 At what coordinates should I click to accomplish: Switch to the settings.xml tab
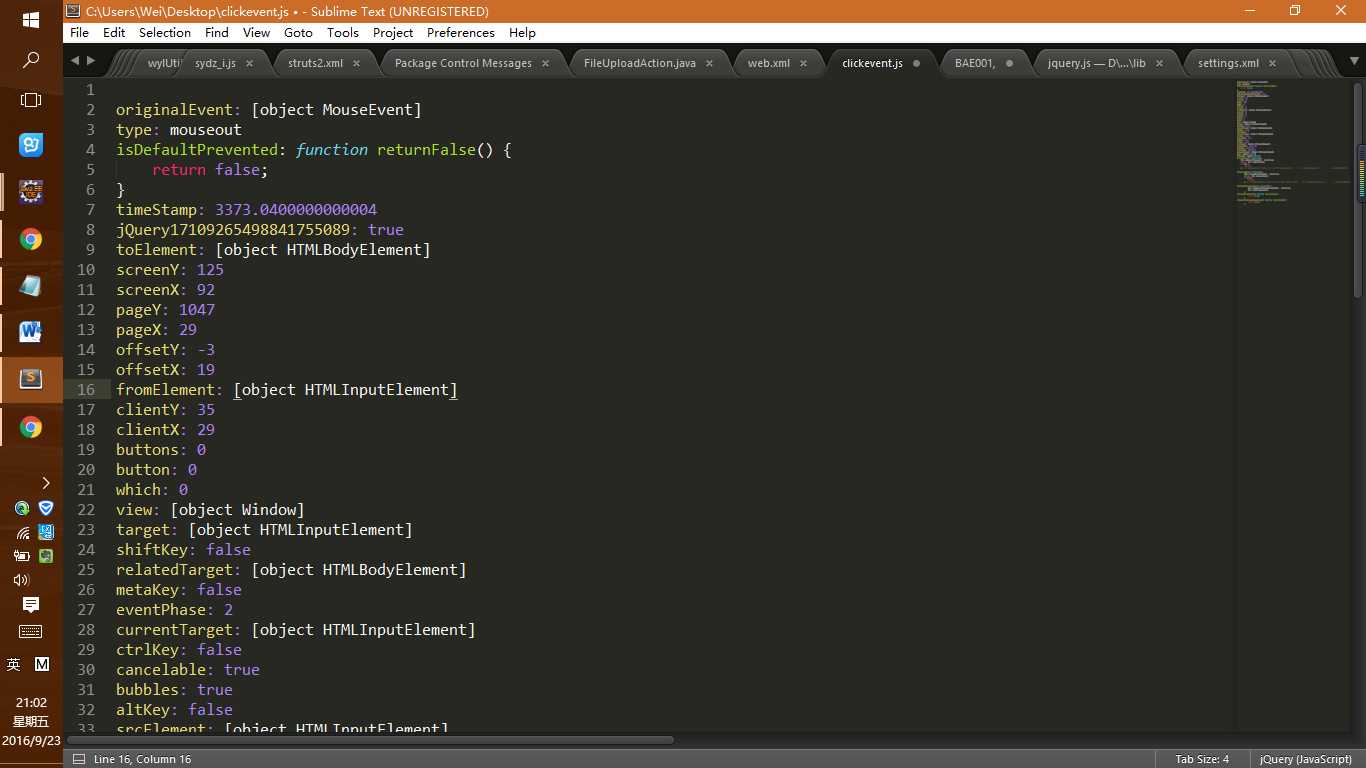pos(1228,63)
